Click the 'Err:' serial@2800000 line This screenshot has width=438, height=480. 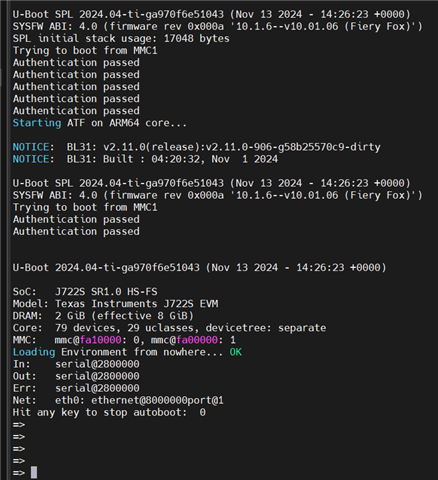pos(76,388)
